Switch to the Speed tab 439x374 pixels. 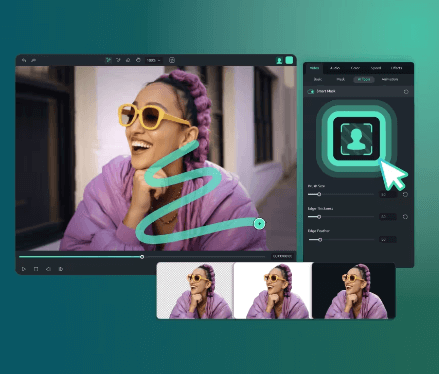point(376,68)
